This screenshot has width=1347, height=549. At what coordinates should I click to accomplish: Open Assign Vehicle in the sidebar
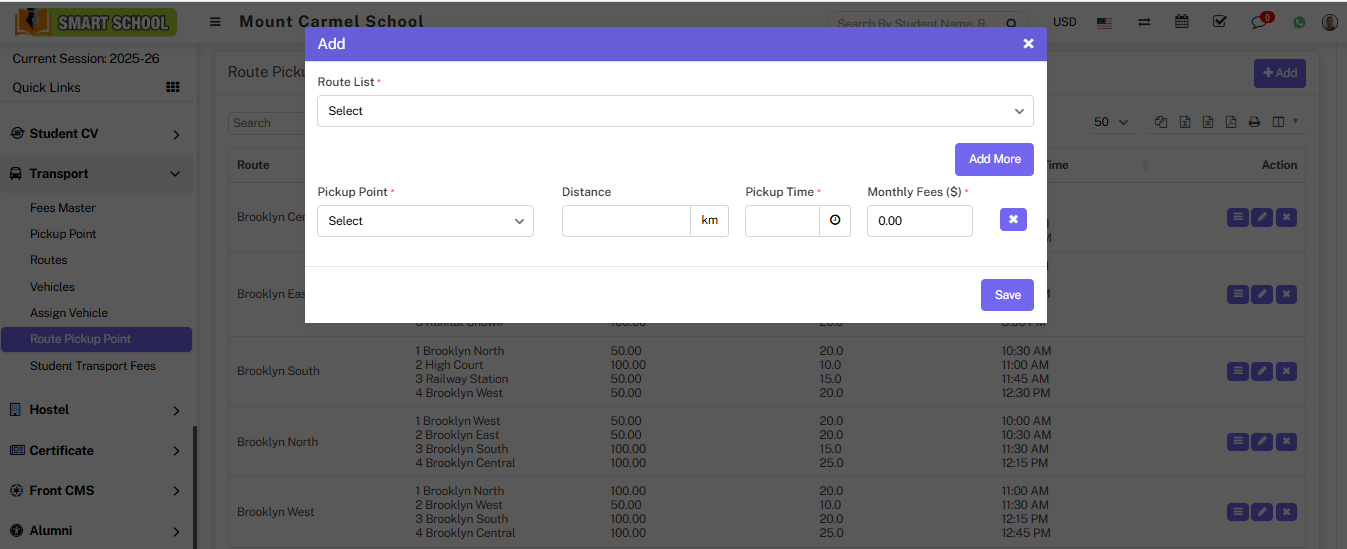tap(69, 313)
